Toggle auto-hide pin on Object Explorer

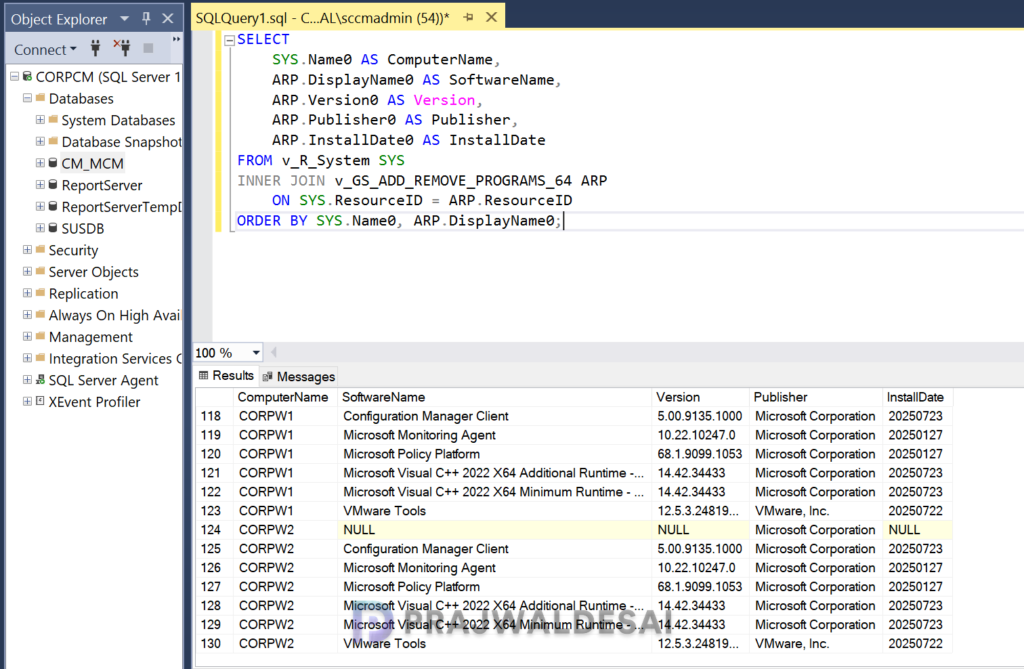(146, 19)
